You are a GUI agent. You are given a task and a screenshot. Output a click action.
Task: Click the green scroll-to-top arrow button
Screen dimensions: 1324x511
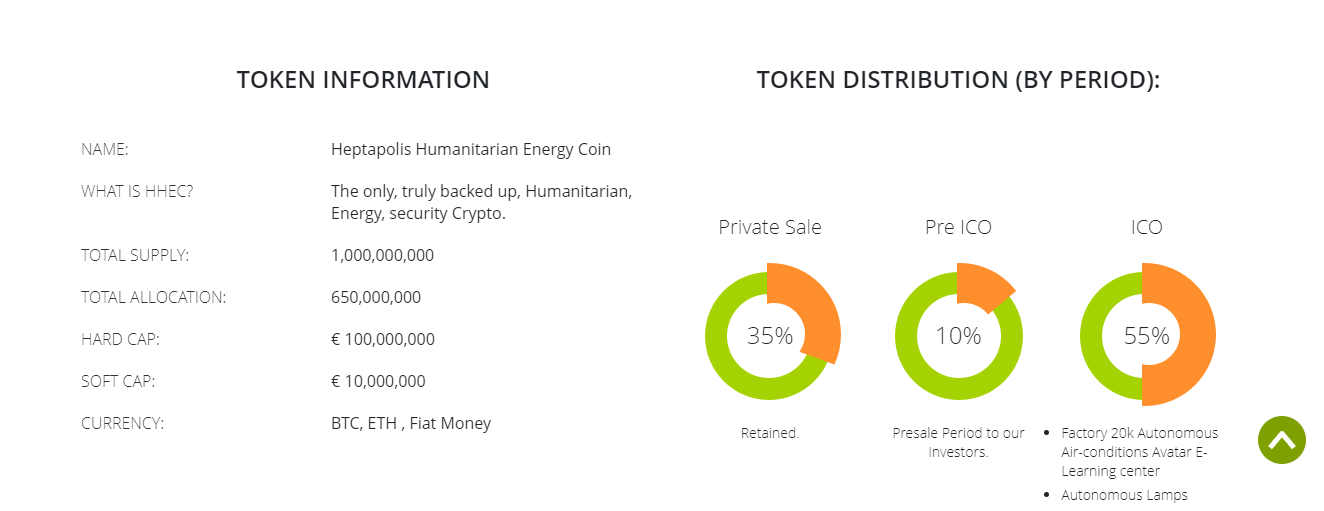pyautogui.click(x=1282, y=440)
